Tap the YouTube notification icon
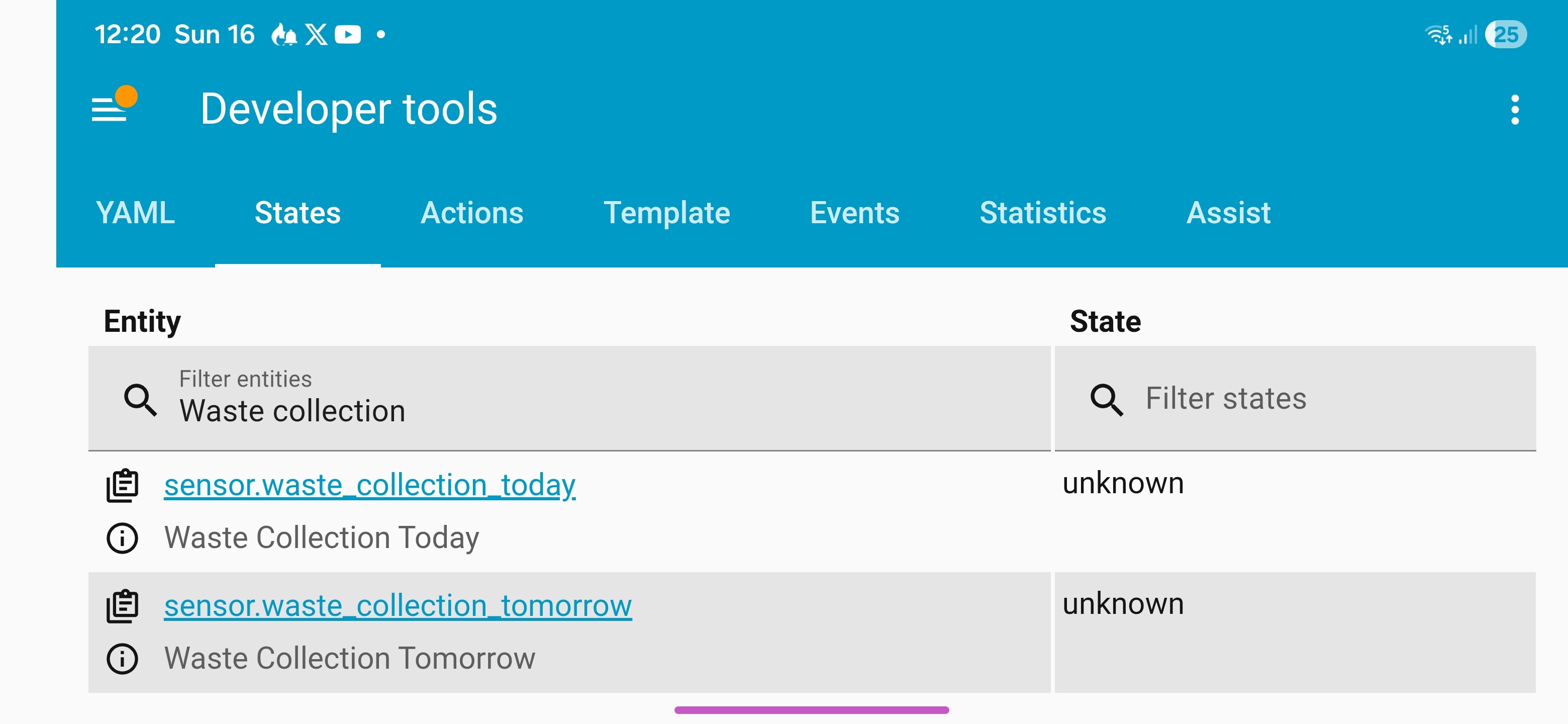Screen dimensions: 1568x724 (348, 35)
